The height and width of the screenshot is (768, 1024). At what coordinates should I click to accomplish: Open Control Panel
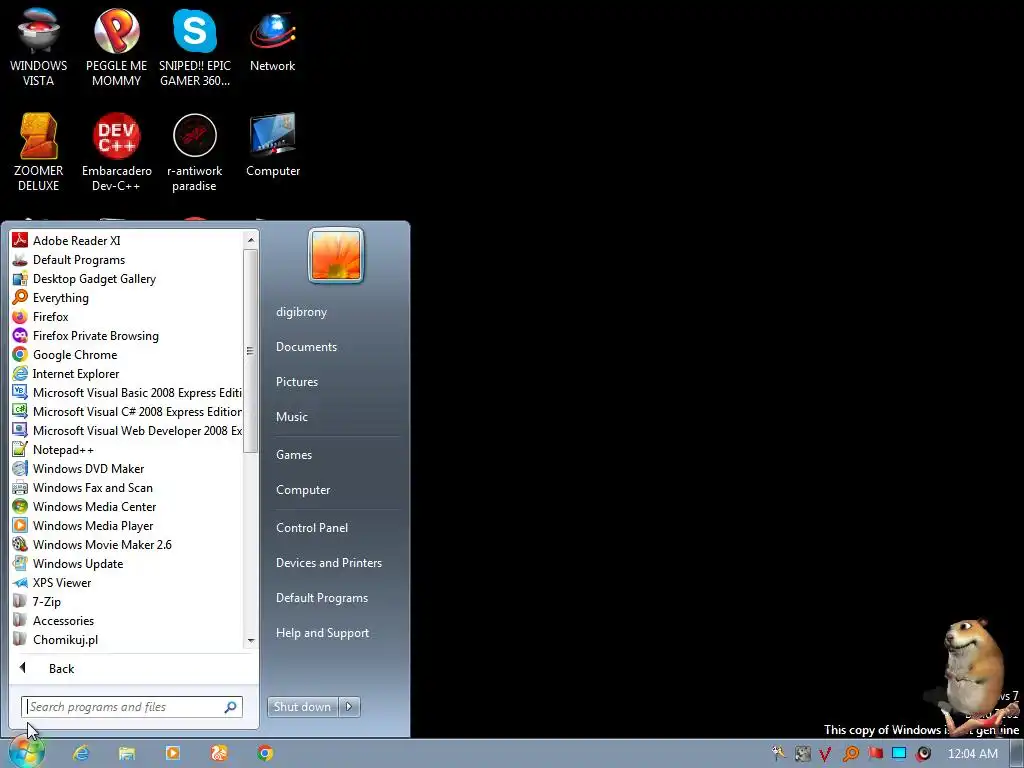(312, 528)
